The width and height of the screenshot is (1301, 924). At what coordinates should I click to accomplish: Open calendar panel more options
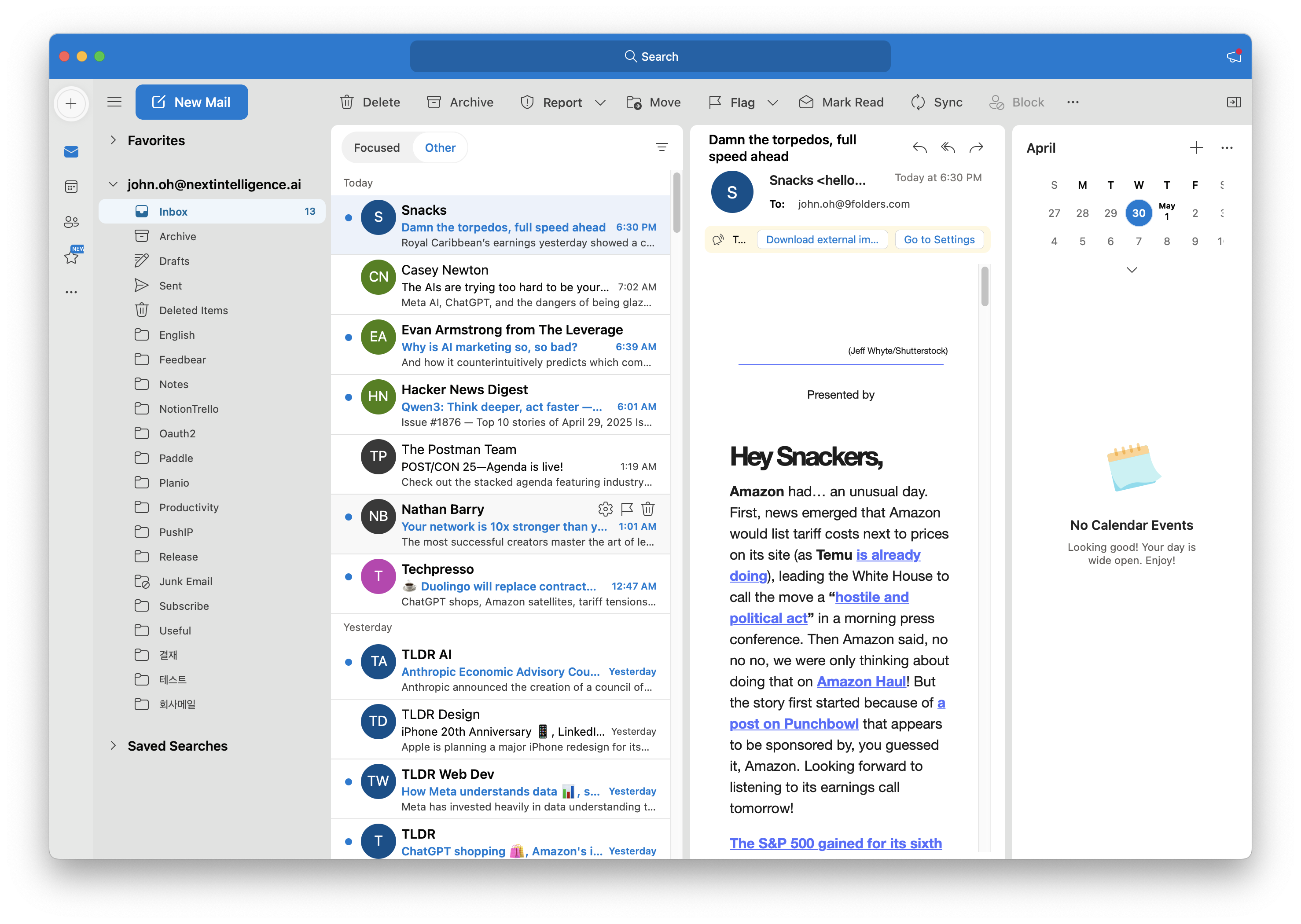tap(1227, 148)
